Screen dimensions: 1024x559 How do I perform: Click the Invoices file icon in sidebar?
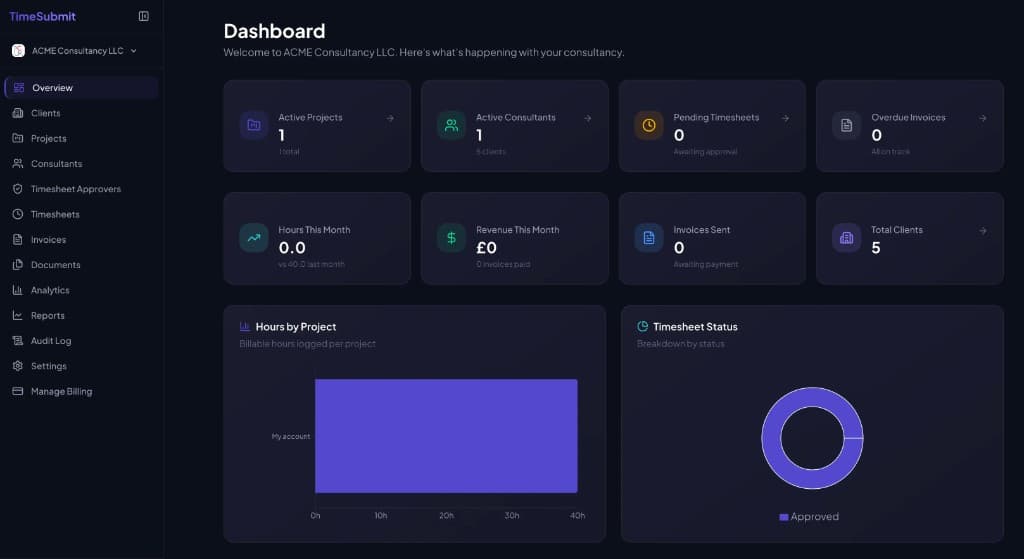(x=18, y=240)
